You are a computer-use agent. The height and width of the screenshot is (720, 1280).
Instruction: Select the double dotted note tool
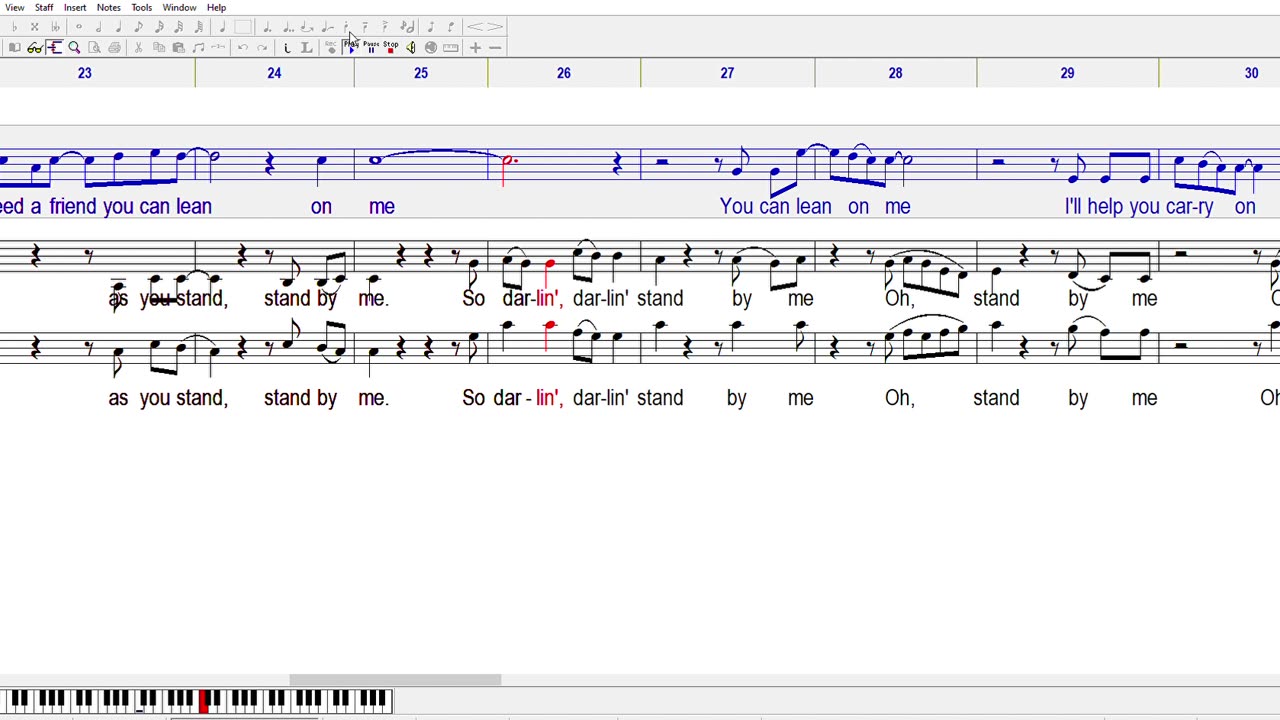click(288, 27)
